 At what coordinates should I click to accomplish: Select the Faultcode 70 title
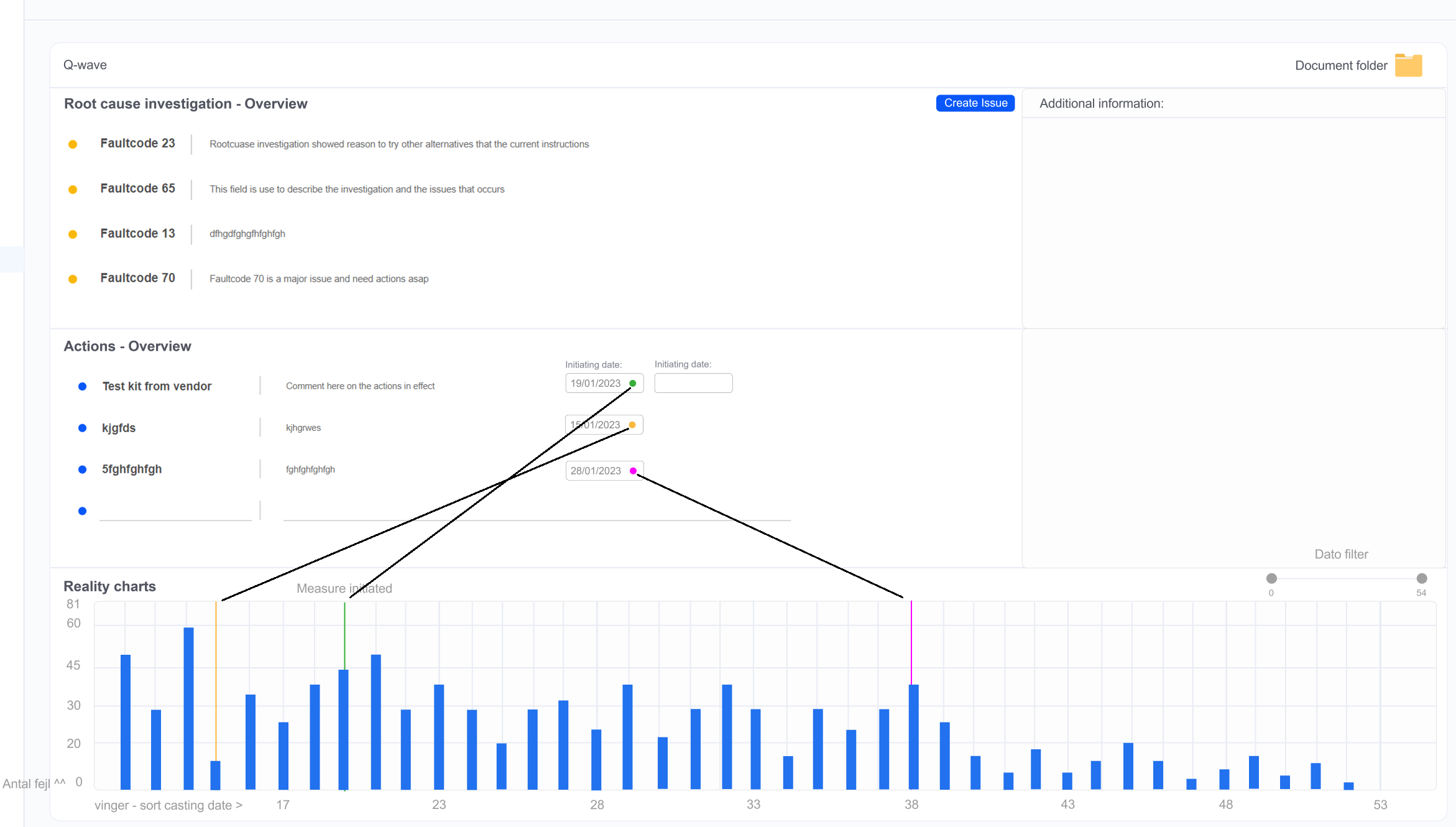point(137,278)
